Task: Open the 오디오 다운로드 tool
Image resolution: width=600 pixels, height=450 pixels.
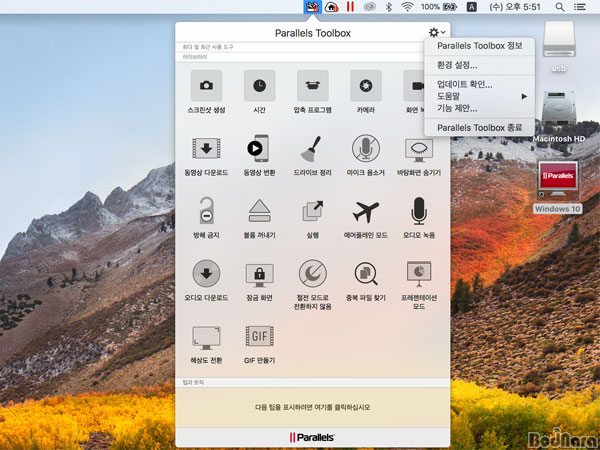Action: 206,280
